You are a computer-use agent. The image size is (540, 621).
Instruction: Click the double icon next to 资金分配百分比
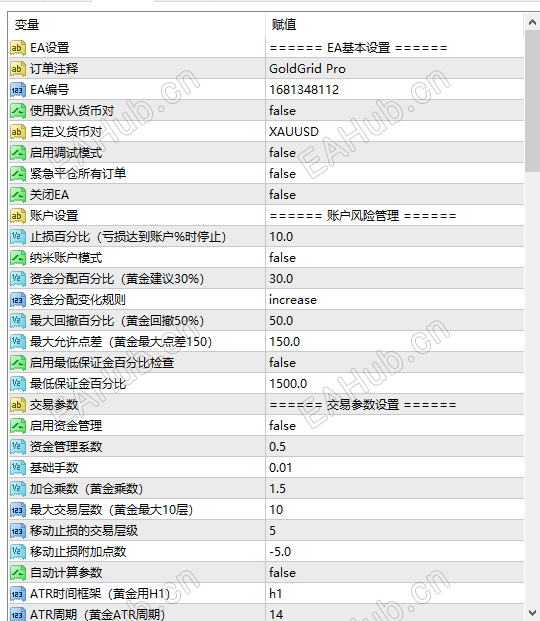(17, 279)
